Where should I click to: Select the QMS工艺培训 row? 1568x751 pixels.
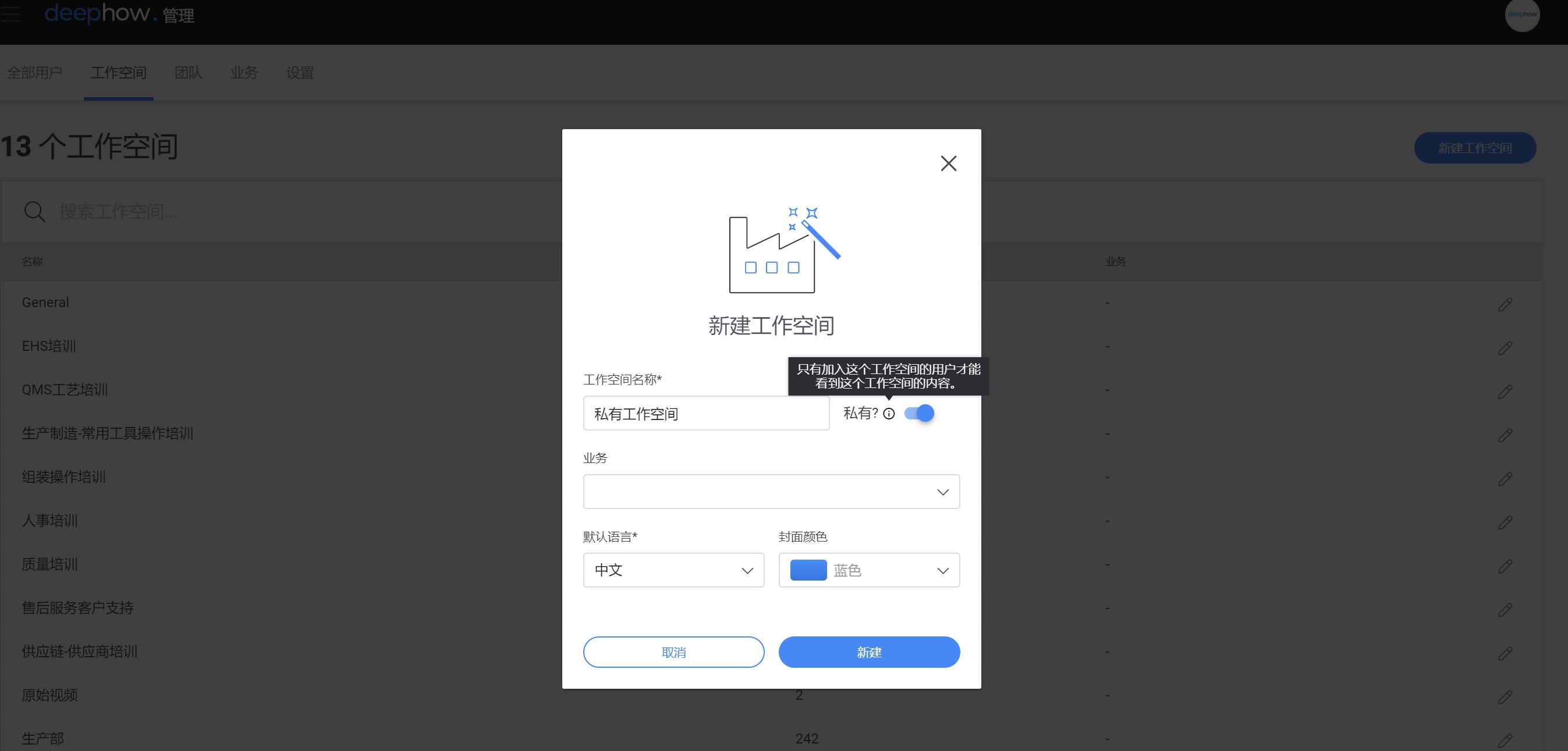771,390
